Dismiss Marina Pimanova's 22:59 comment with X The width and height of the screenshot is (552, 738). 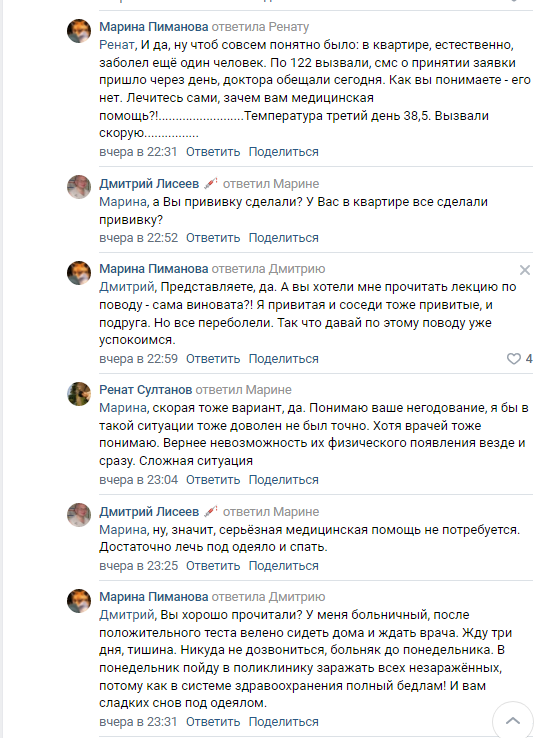tap(525, 270)
